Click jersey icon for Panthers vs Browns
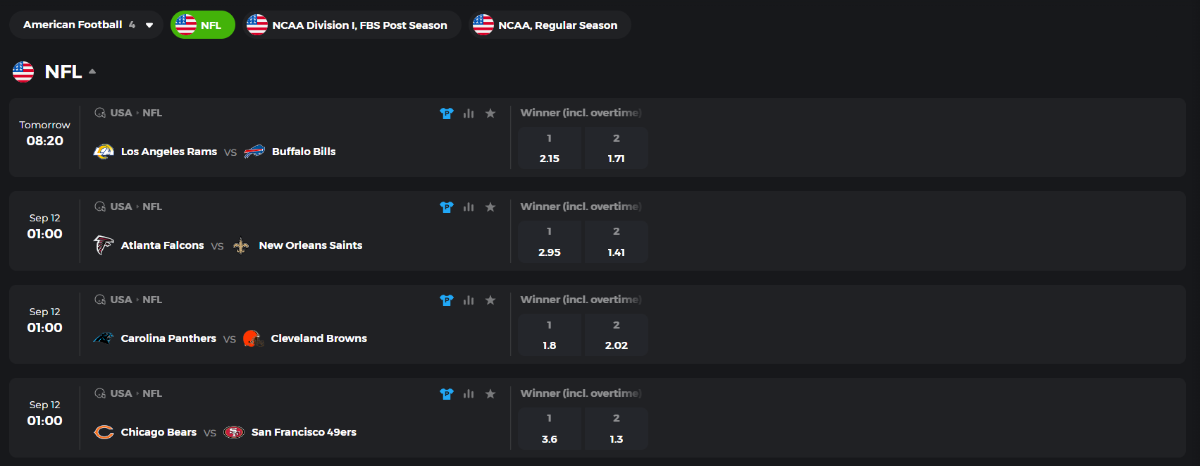The width and height of the screenshot is (1200, 466). click(447, 300)
